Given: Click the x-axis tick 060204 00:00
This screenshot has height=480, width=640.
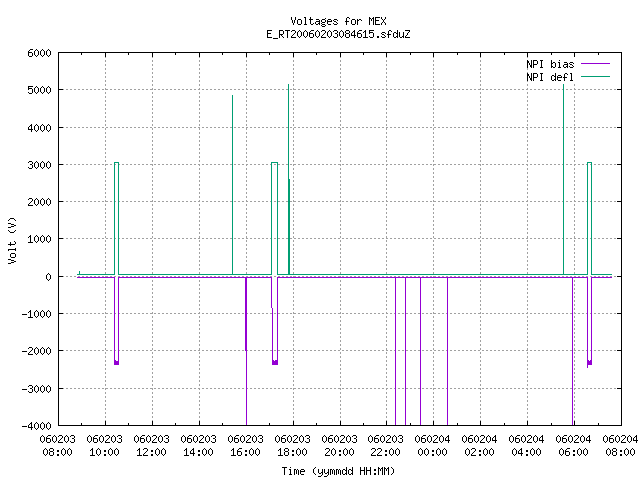Looking at the screenshot, I should click(x=433, y=445).
